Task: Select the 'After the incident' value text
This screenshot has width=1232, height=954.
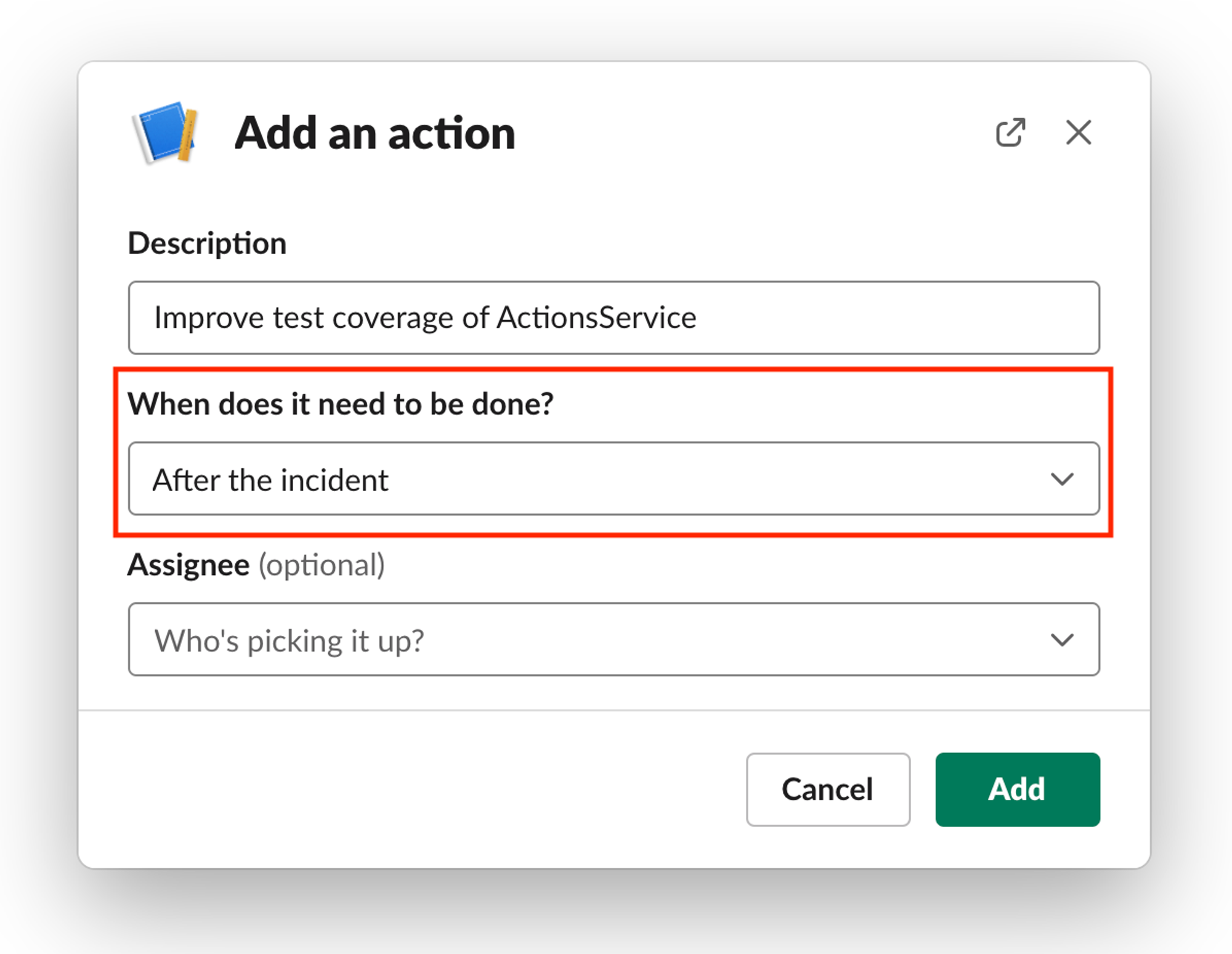Action: pos(270,480)
